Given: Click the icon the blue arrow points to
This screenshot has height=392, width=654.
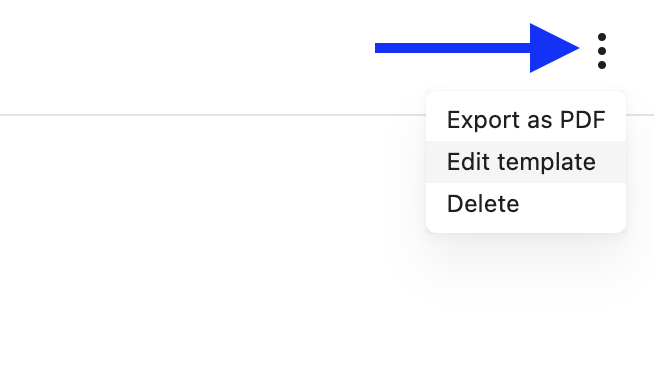Looking at the screenshot, I should tap(601, 51).
